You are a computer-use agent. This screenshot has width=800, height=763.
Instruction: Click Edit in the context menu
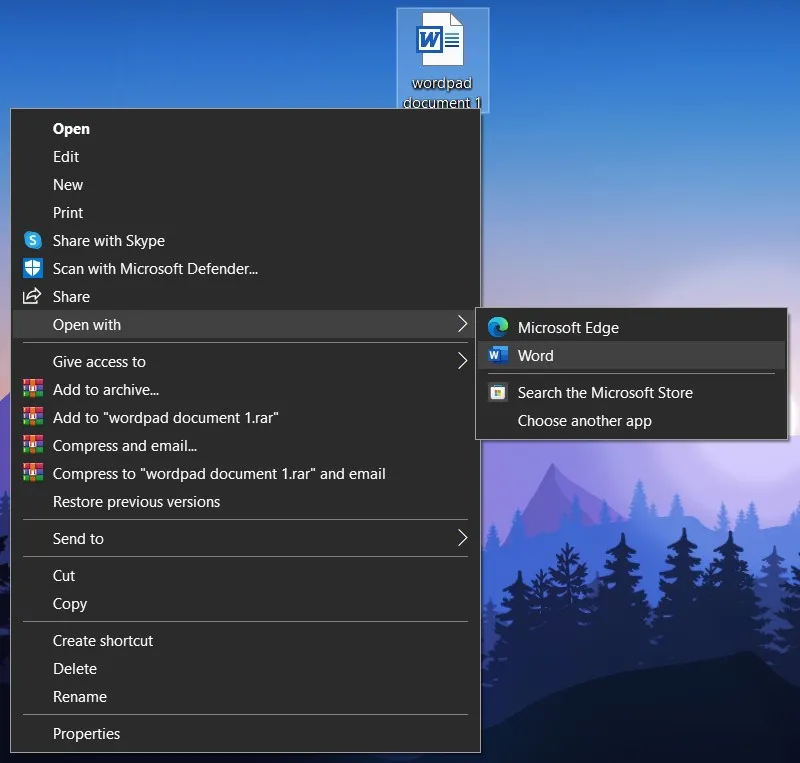(66, 157)
